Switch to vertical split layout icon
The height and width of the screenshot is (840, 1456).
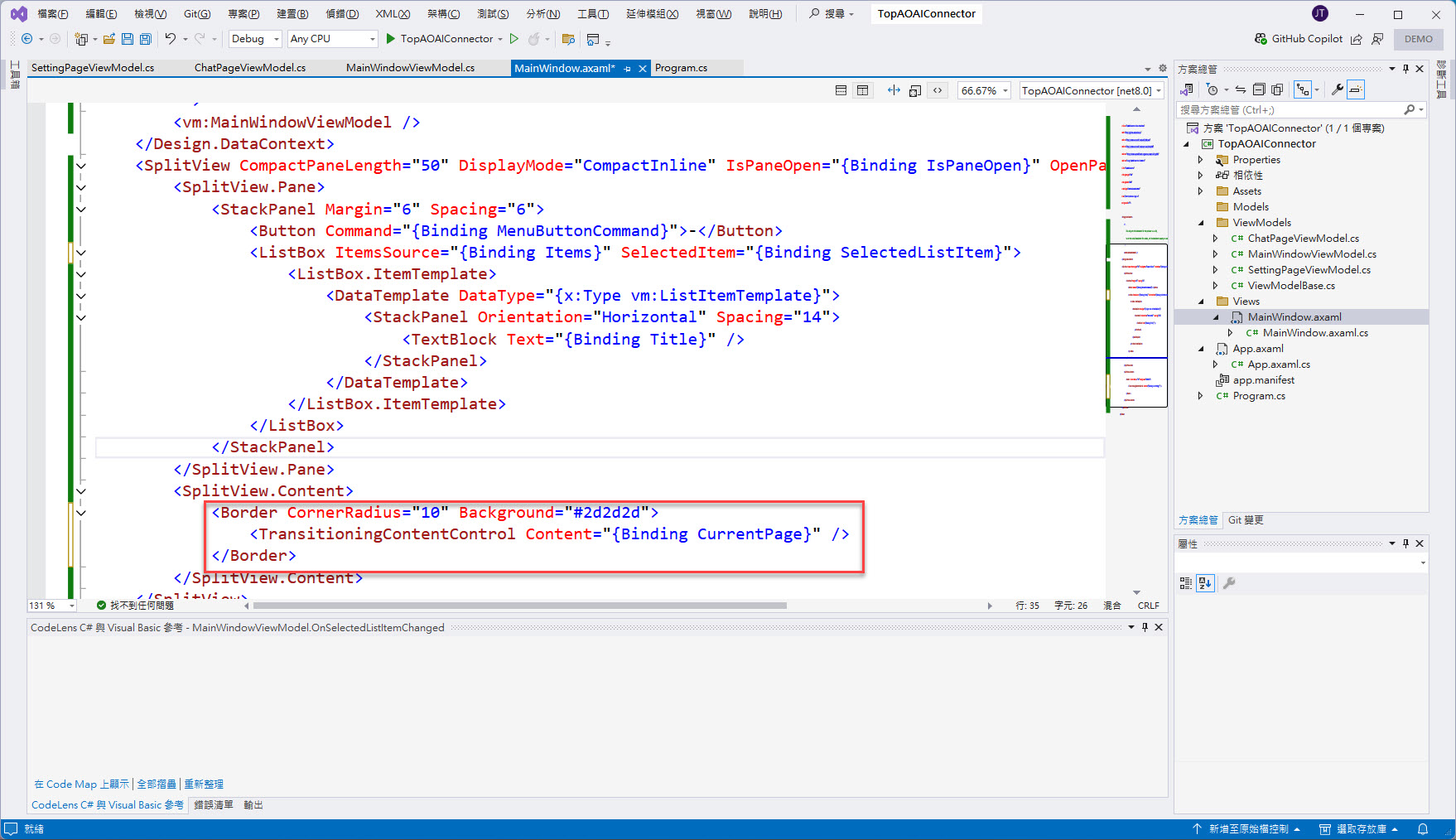tap(862, 90)
